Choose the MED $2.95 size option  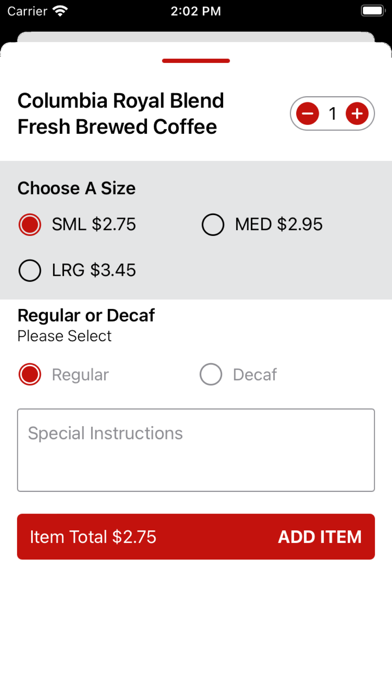click(x=262, y=225)
